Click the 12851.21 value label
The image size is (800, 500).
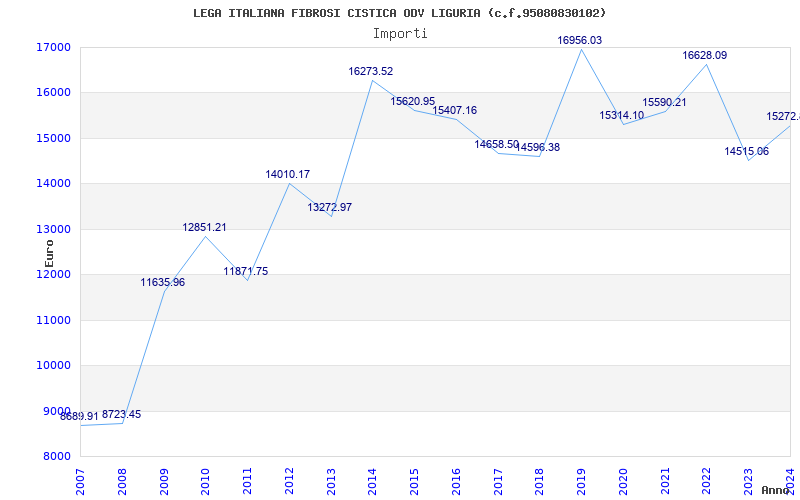[205, 227]
